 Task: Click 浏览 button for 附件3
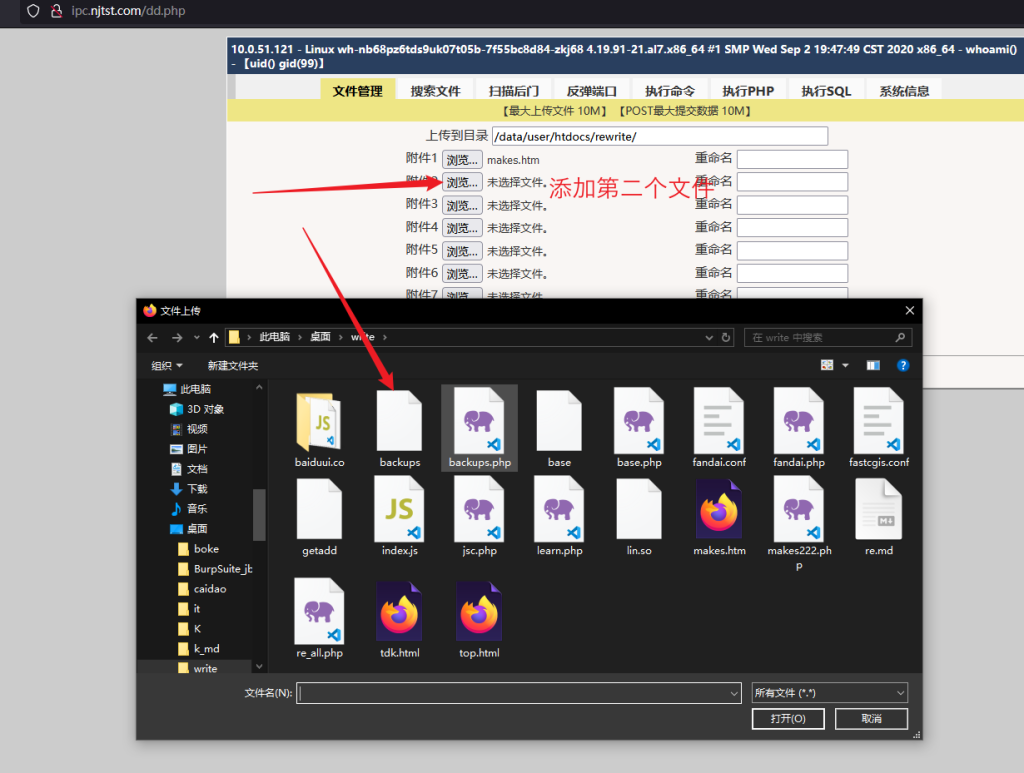[x=462, y=205]
